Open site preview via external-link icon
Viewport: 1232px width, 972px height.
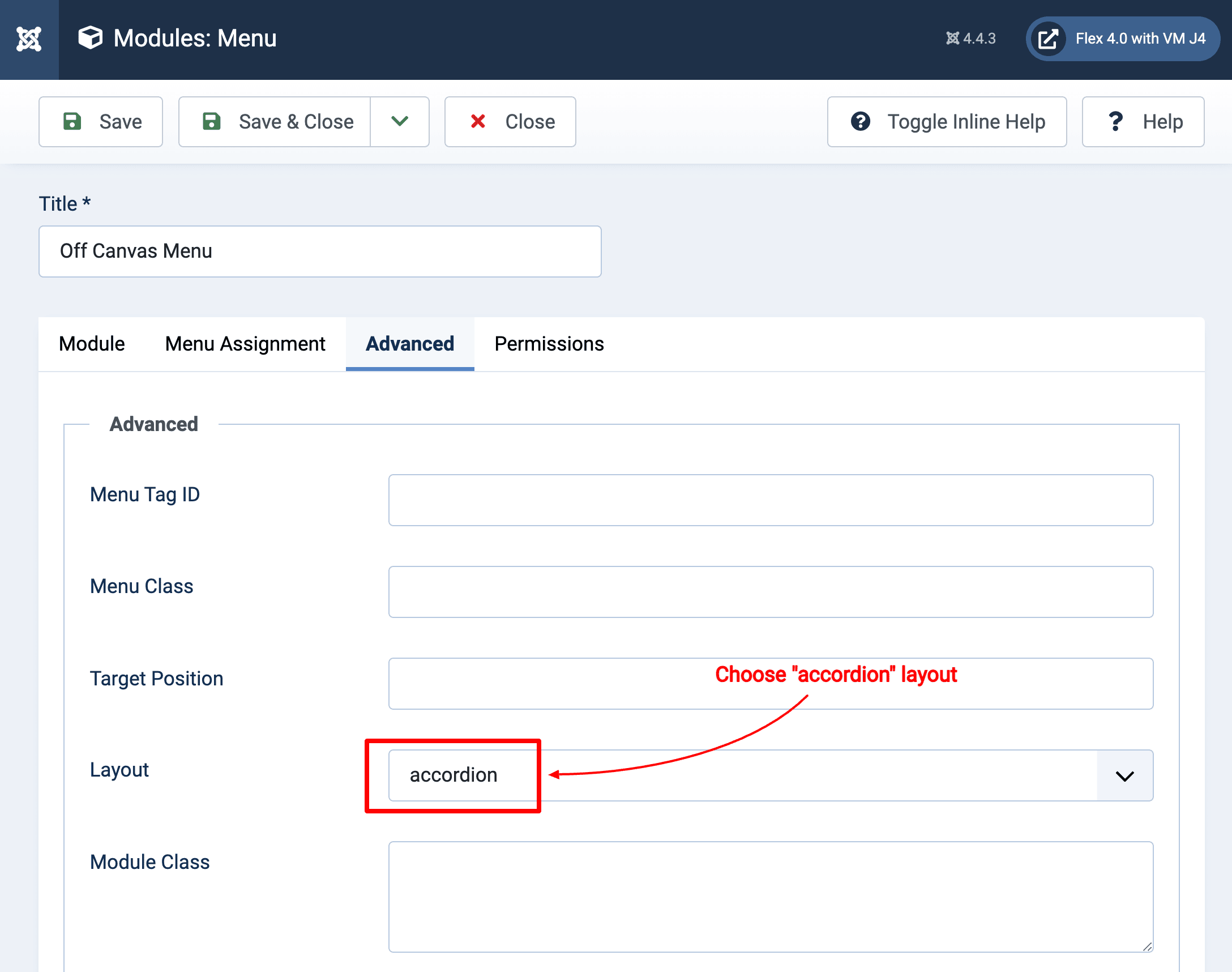[x=1048, y=39]
